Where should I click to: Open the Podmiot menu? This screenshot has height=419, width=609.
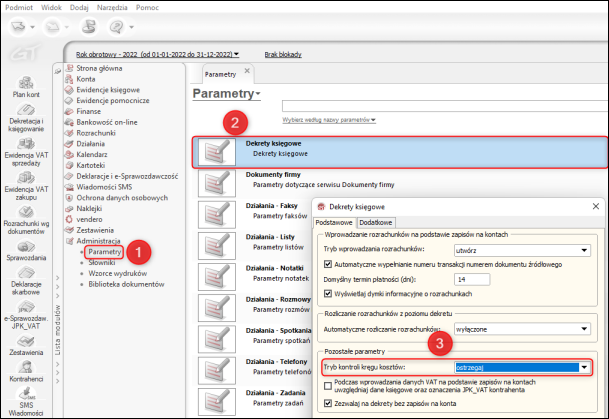[19, 7]
